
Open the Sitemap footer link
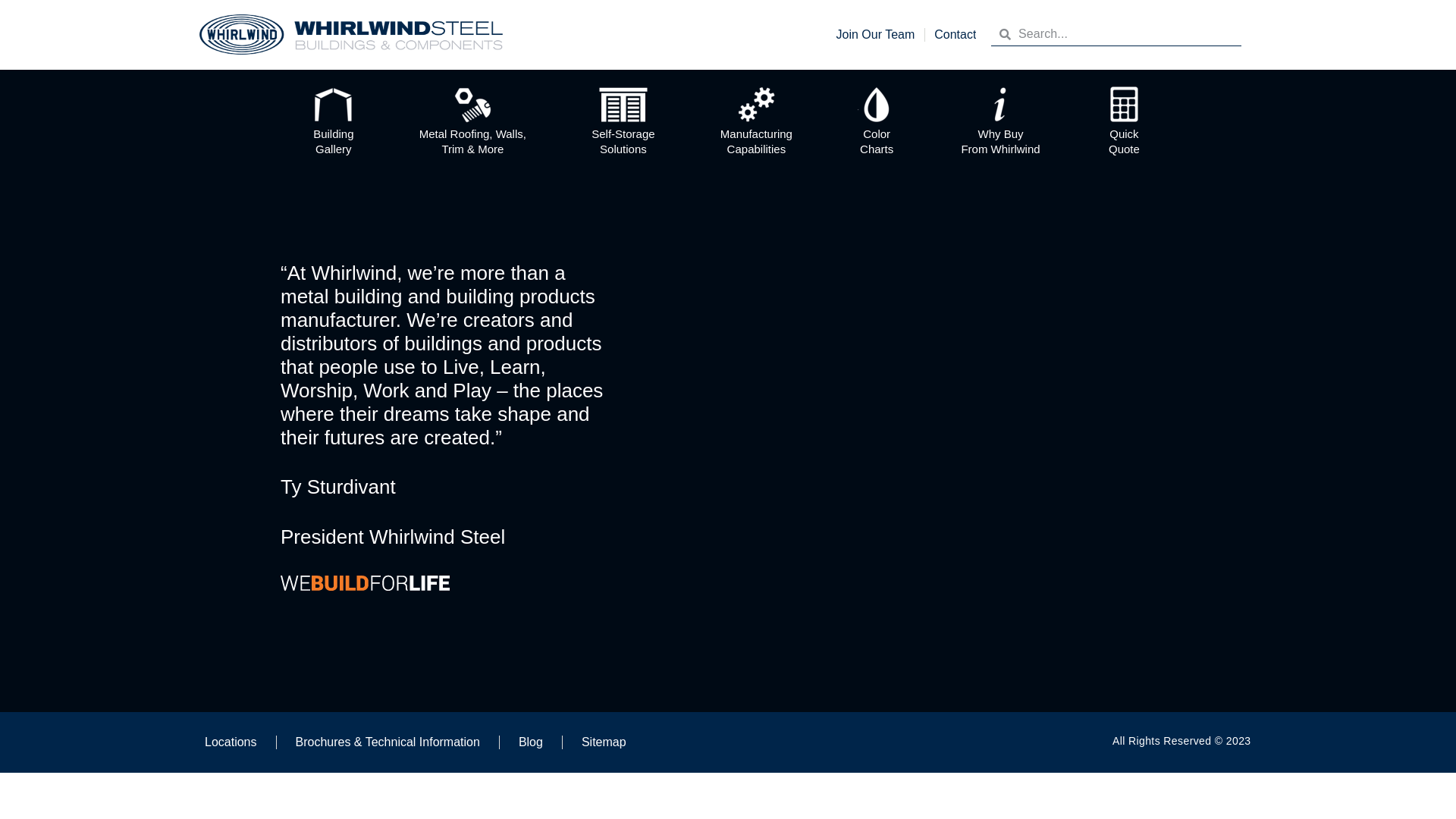point(604,742)
